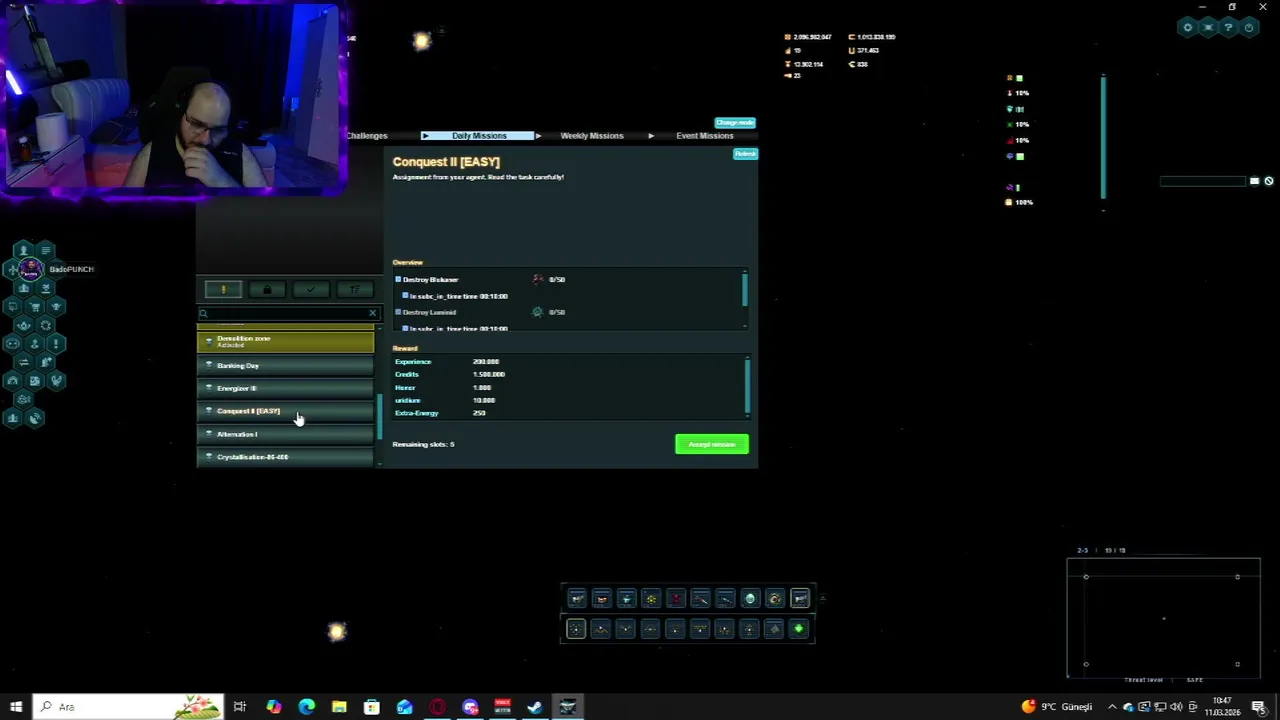Show hidden system tray icons

[1112, 707]
